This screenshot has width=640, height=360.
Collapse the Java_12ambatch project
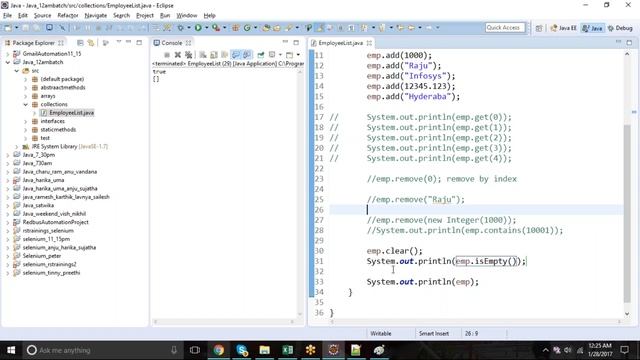click(x=7, y=62)
